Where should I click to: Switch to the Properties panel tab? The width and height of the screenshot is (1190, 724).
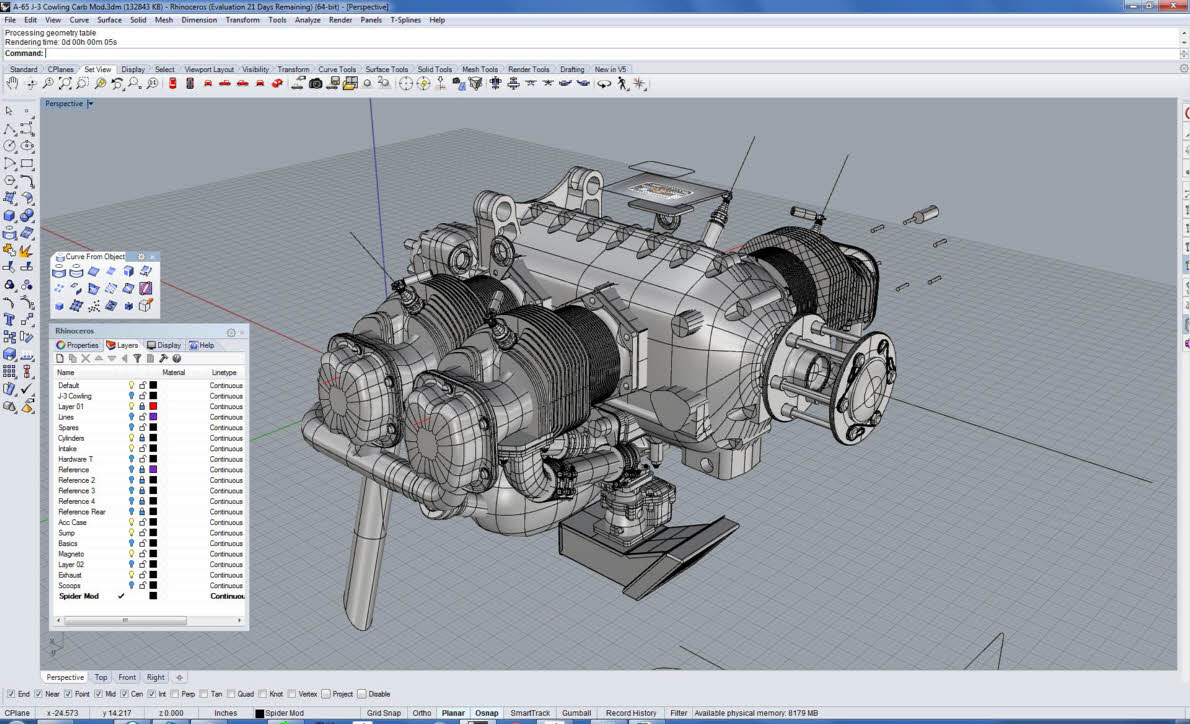pyautogui.click(x=77, y=345)
